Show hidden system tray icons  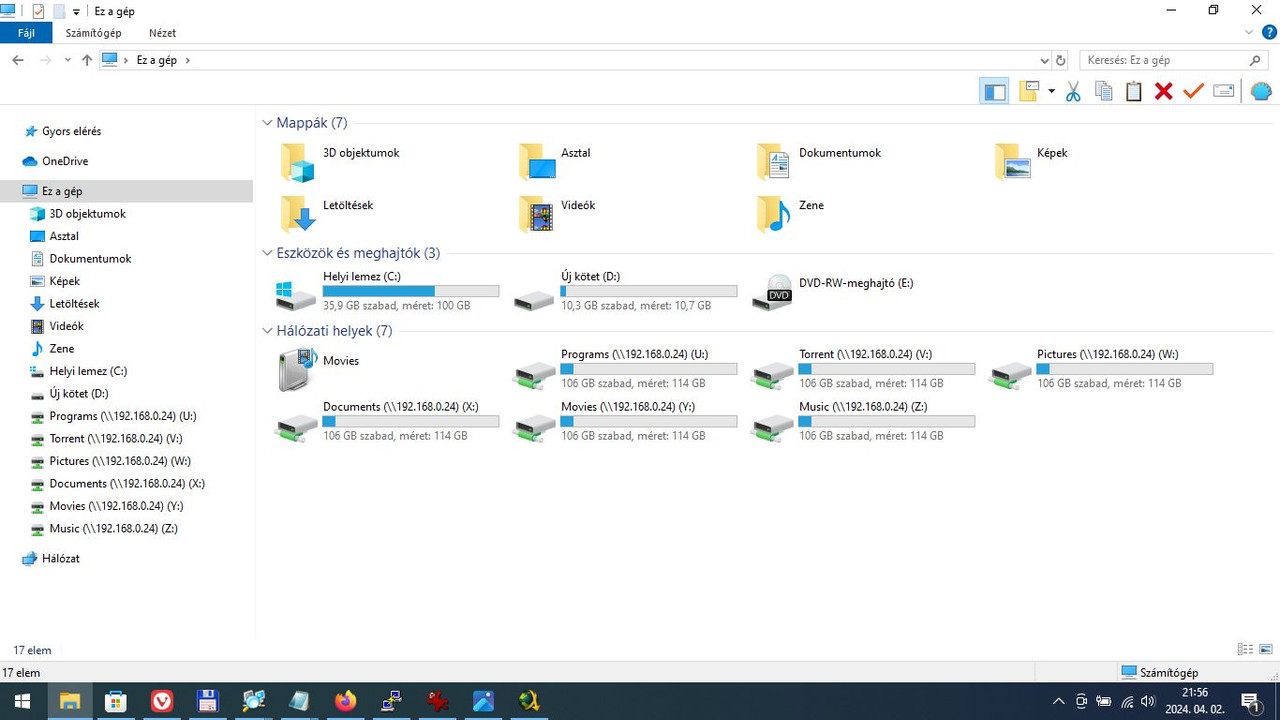click(1059, 701)
